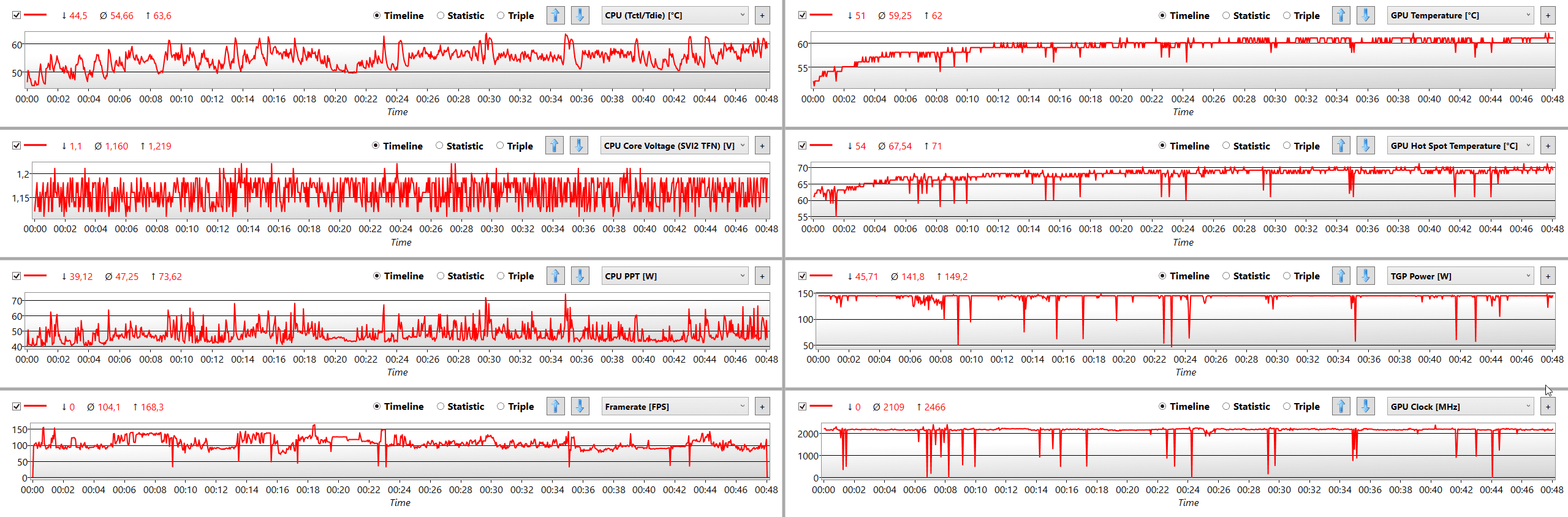Image resolution: width=1568 pixels, height=517 pixels.
Task: Open the TGP Power [W] sensor dropdown
Action: [1461, 276]
